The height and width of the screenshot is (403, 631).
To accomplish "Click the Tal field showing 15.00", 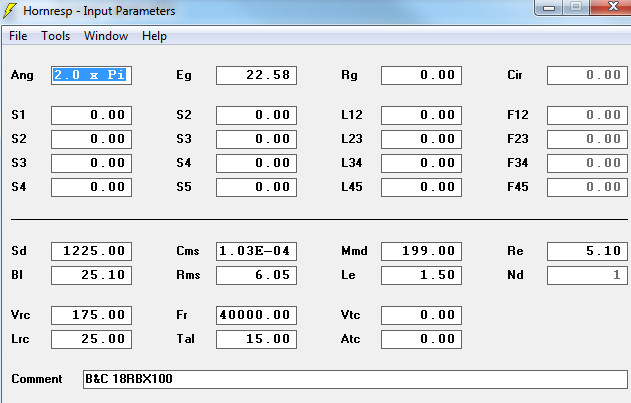I will click(256, 339).
